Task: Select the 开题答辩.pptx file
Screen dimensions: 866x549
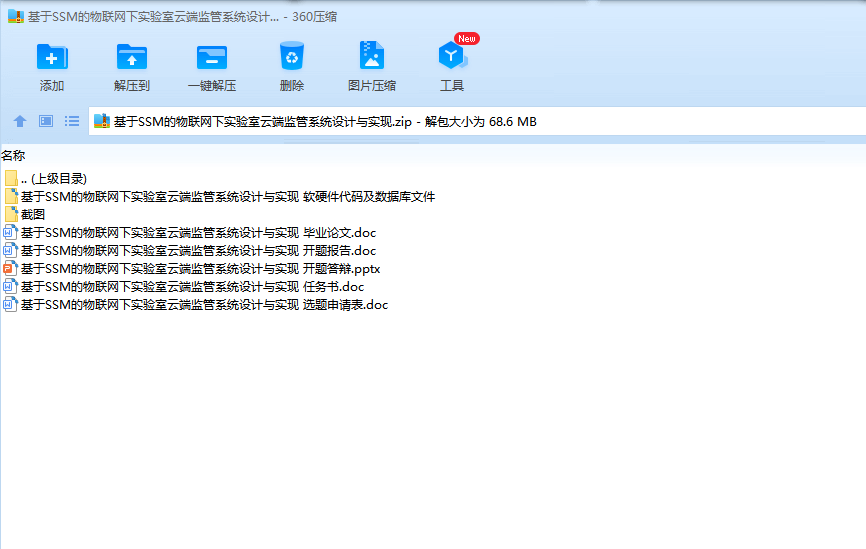Action: 192,269
